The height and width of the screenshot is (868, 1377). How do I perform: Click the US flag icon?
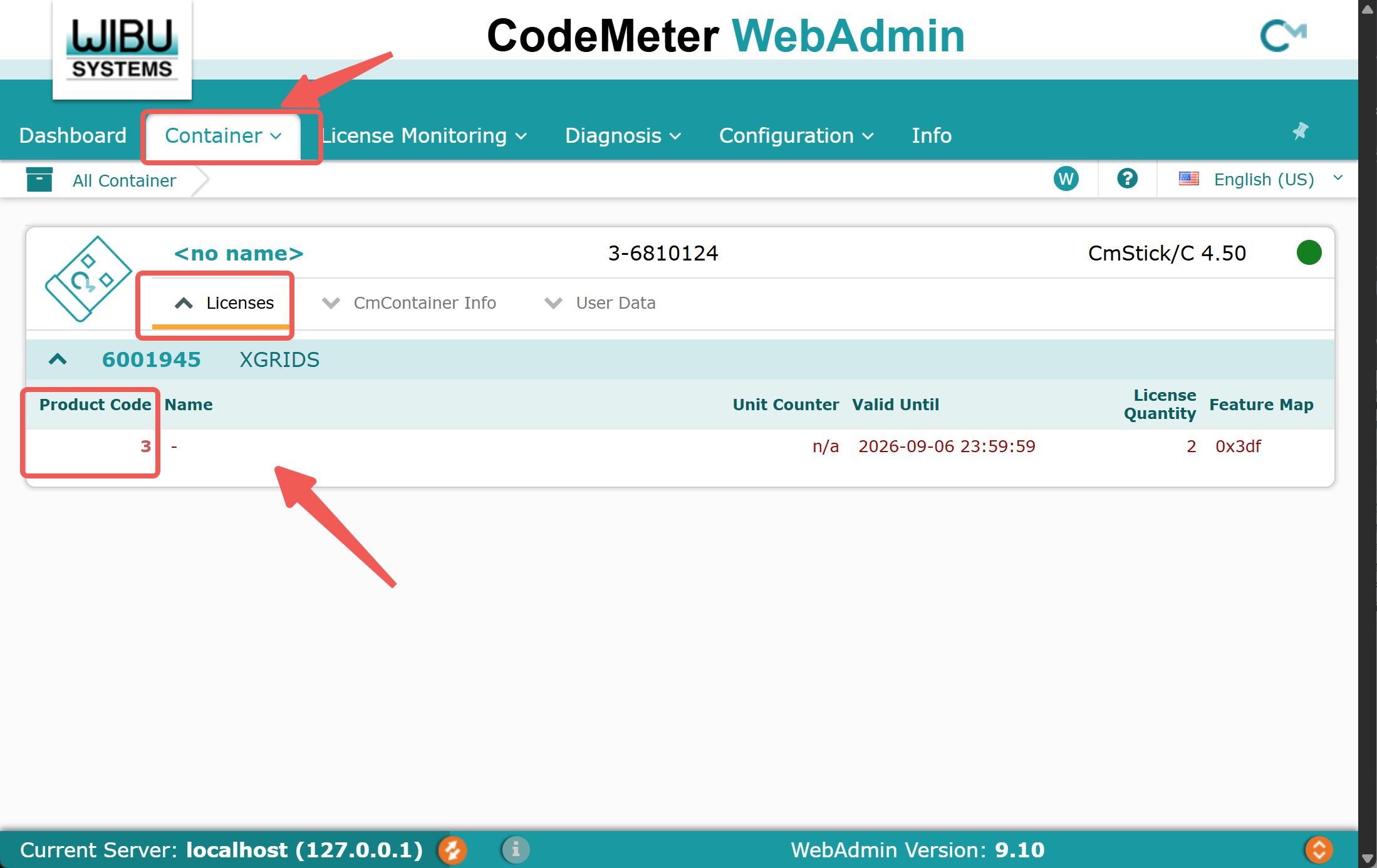[1188, 178]
